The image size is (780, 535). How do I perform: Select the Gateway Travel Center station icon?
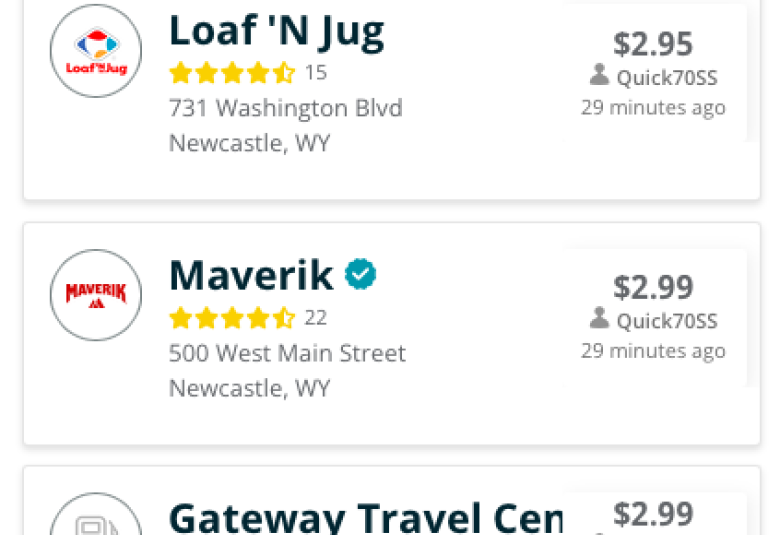tap(96, 514)
